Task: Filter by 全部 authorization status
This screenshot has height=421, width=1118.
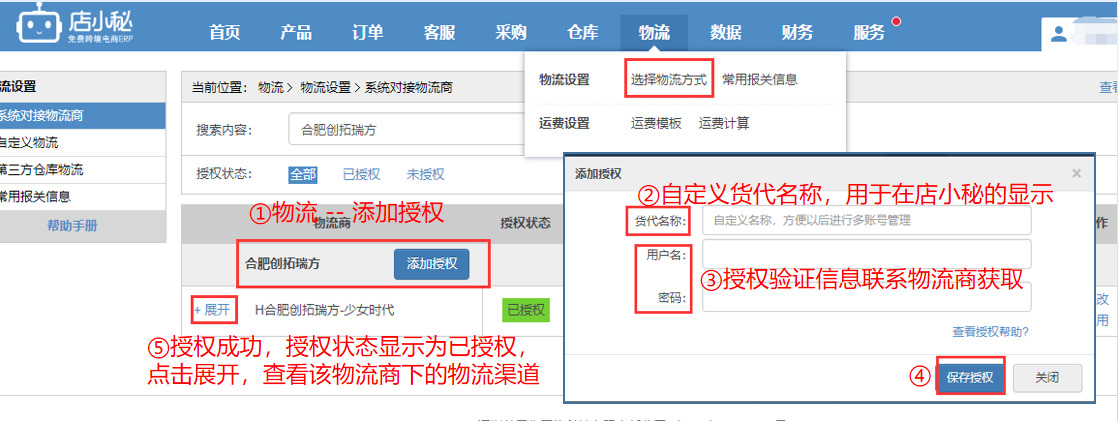Action: click(302, 174)
